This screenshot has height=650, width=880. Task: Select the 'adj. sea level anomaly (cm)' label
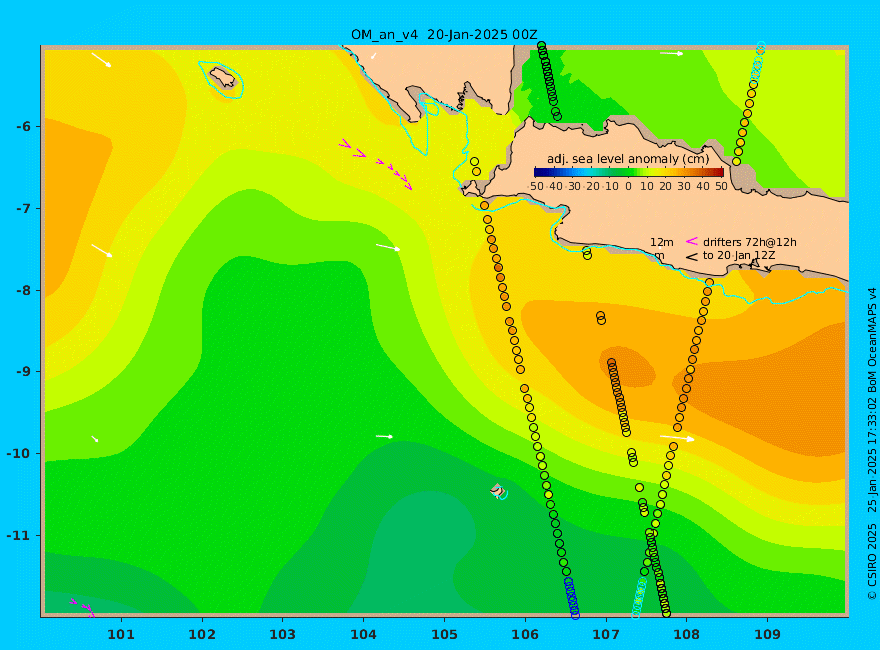628,159
